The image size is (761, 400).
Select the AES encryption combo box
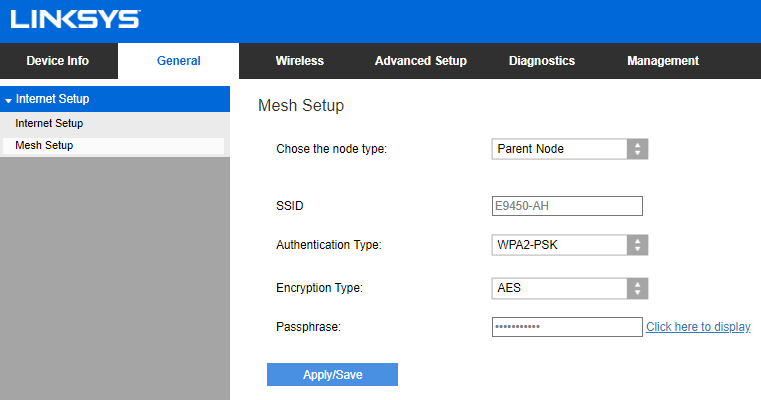tap(570, 288)
